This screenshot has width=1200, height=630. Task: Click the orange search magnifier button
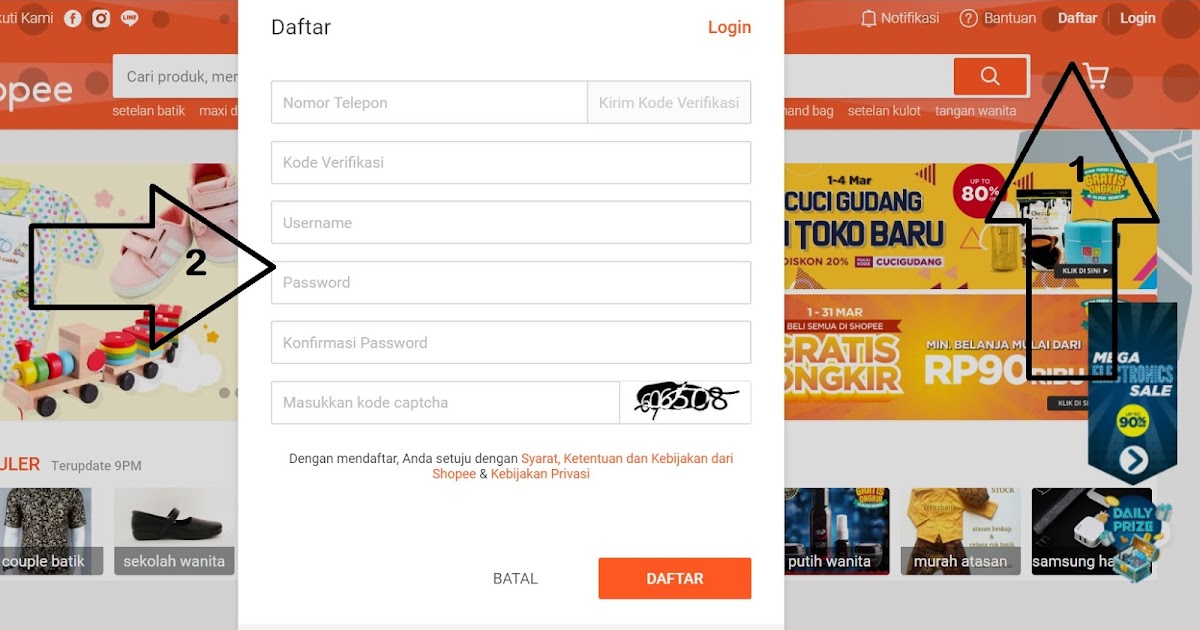click(x=991, y=76)
